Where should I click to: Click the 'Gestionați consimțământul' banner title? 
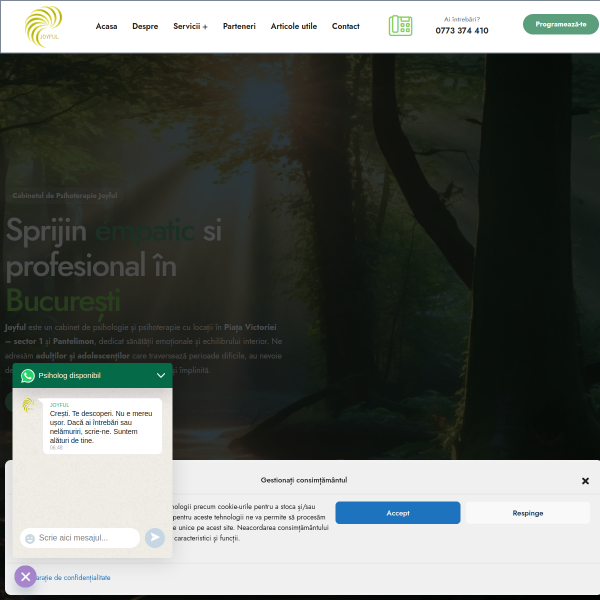[x=304, y=480]
